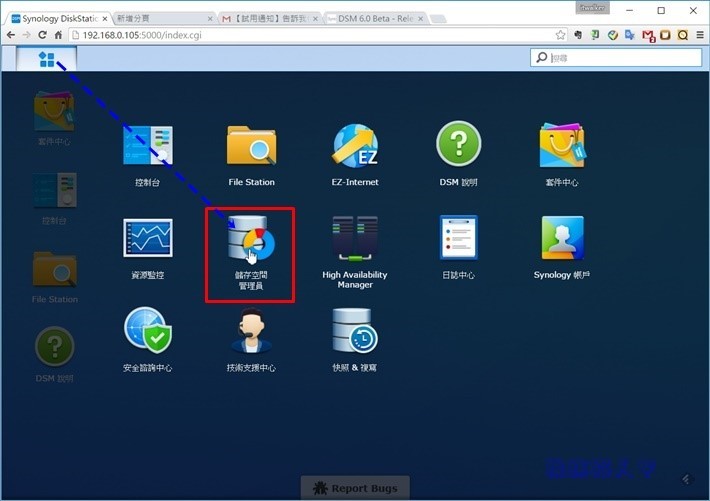The width and height of the screenshot is (710, 501).
Task: Close the DSM 6.0 Beta tab
Action: [421, 19]
